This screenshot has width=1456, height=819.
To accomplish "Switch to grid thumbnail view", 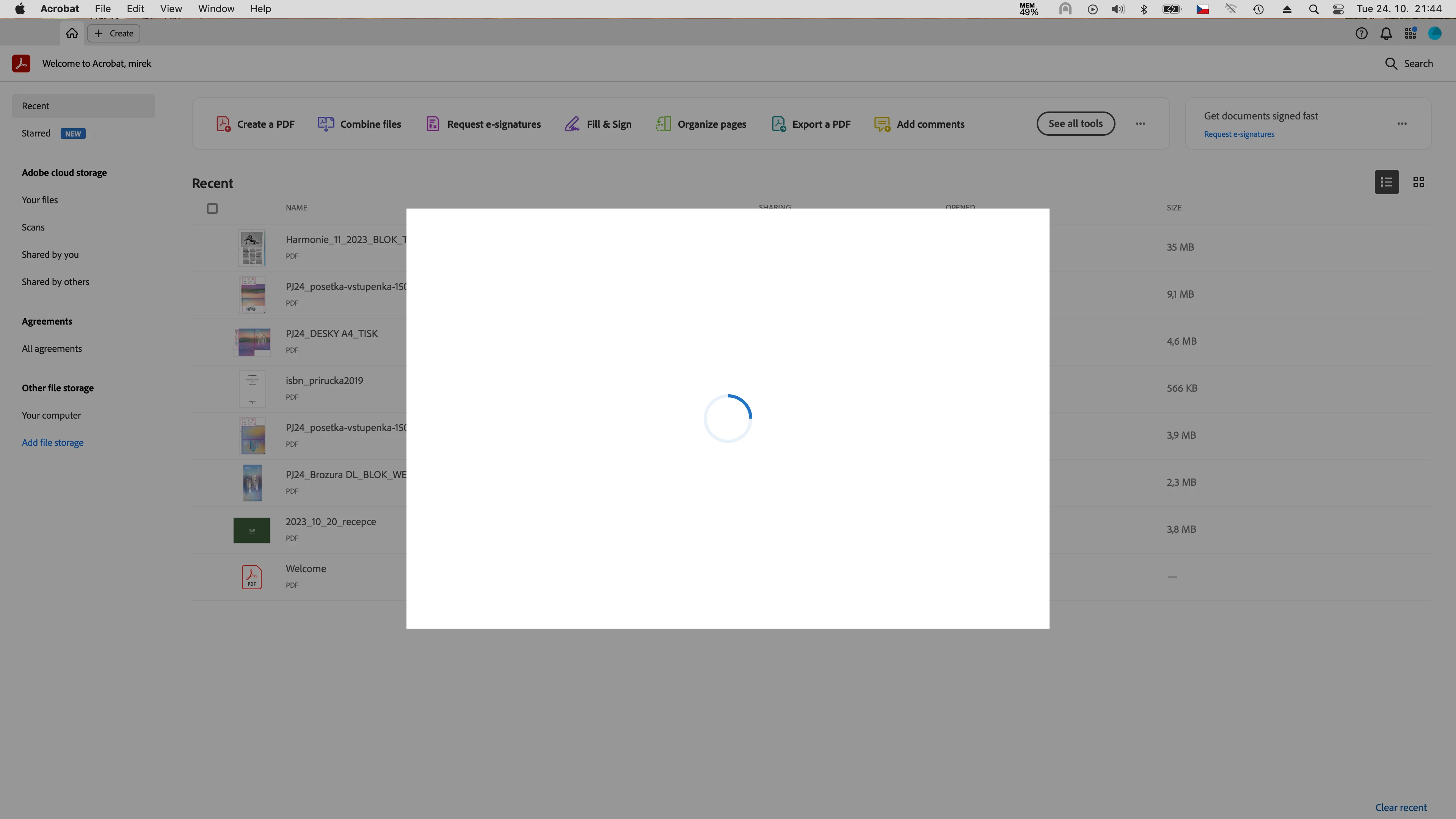I will (1419, 182).
